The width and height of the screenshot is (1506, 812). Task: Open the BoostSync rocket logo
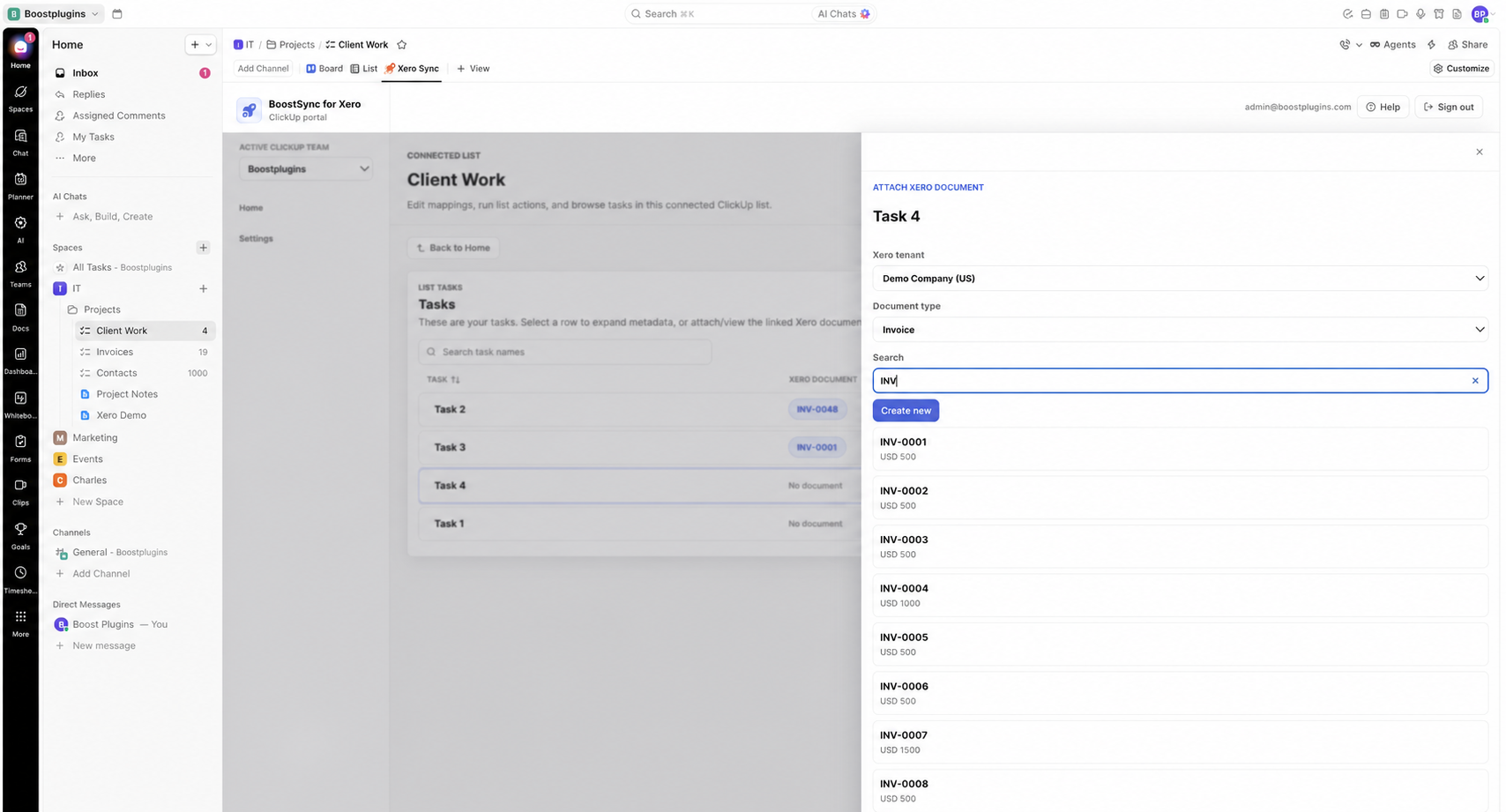(x=250, y=110)
